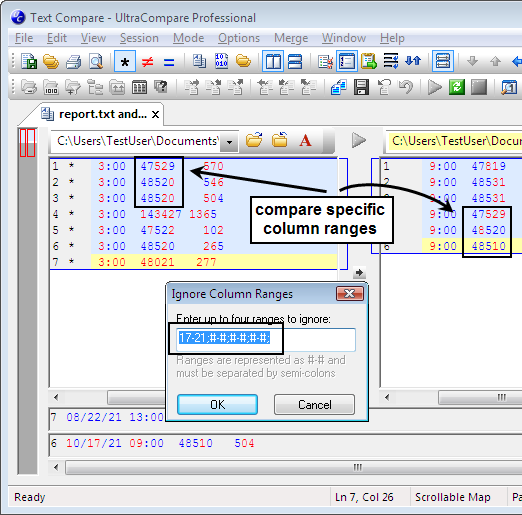The height and width of the screenshot is (515, 522).
Task: Open the Mode menu
Action: (x=188, y=38)
